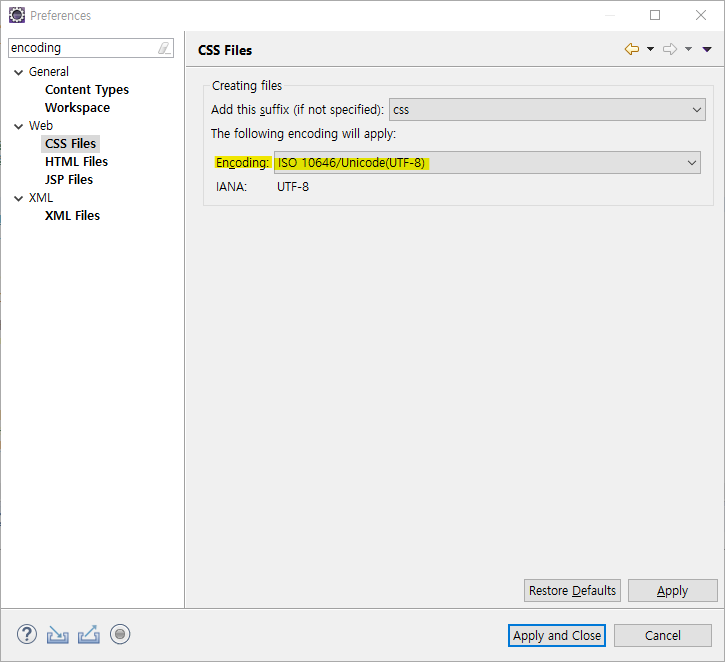This screenshot has height=662, width=725.
Task: Select CSS Files tree item
Action: tap(70, 144)
